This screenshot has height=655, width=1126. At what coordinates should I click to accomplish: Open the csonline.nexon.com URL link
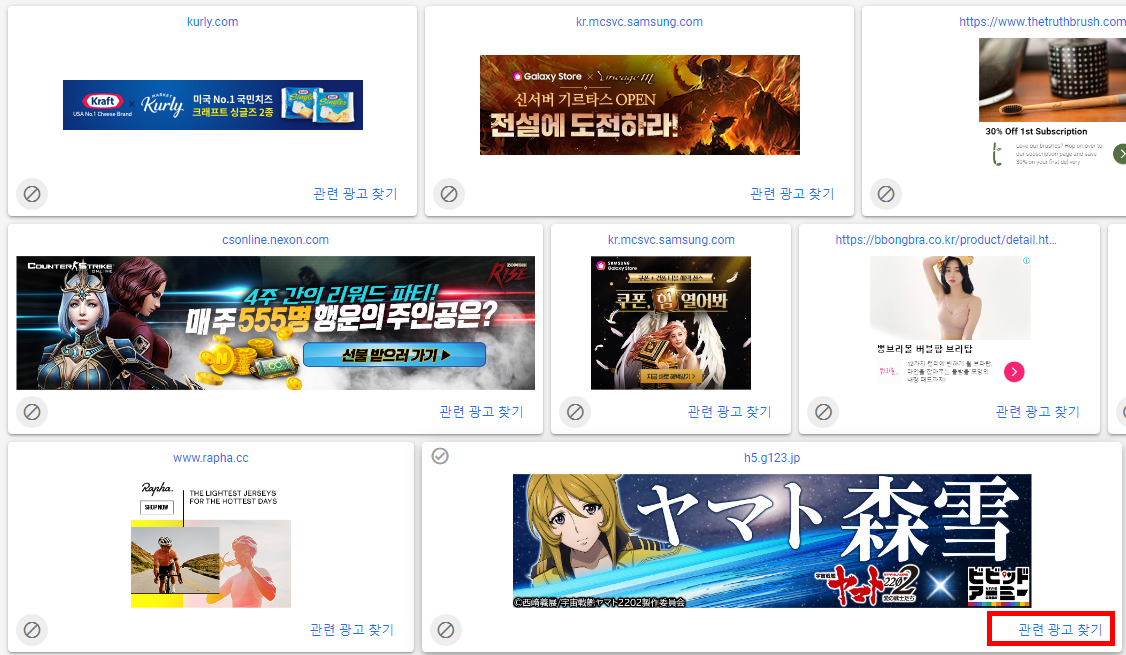coord(276,240)
